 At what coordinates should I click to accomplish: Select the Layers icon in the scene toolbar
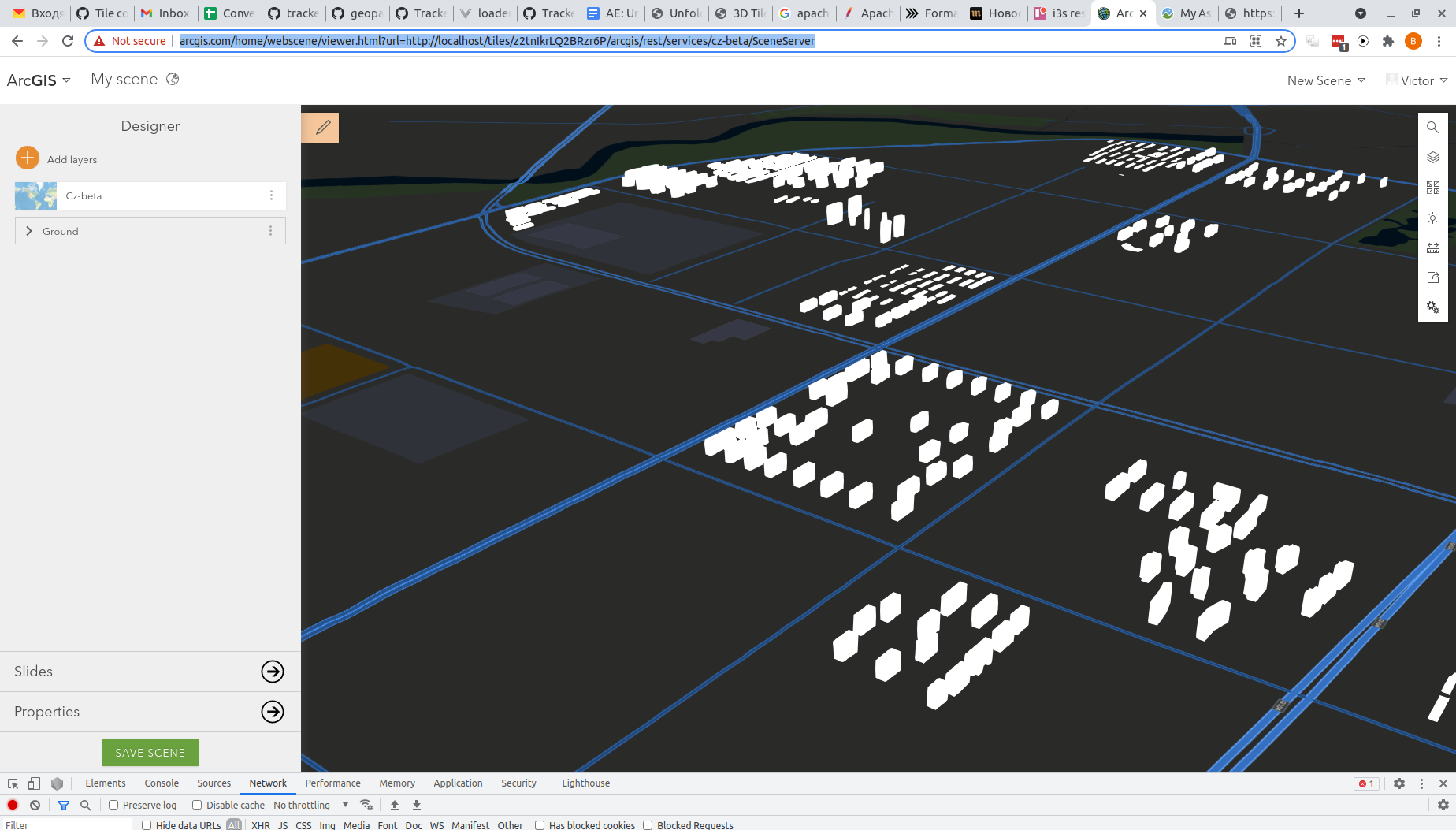[x=1432, y=157]
